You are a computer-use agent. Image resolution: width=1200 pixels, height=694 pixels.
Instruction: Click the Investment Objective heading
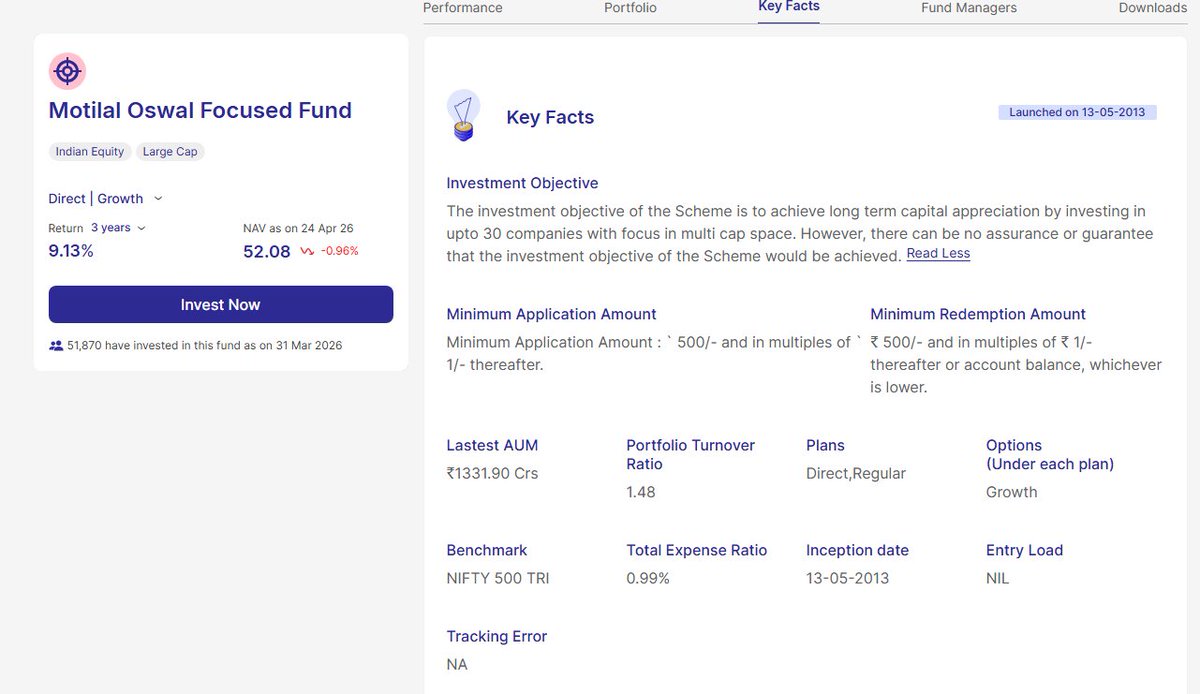[x=522, y=183]
